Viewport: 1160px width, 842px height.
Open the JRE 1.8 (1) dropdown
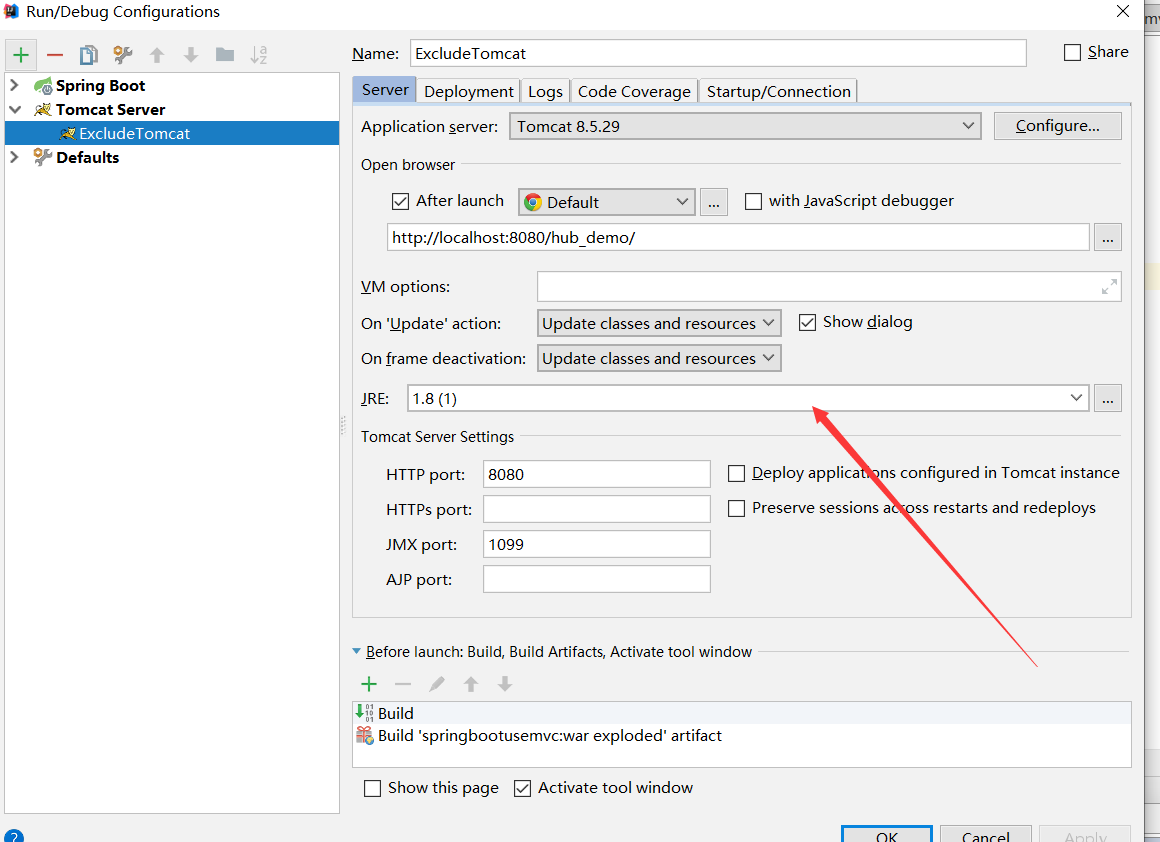click(748, 398)
